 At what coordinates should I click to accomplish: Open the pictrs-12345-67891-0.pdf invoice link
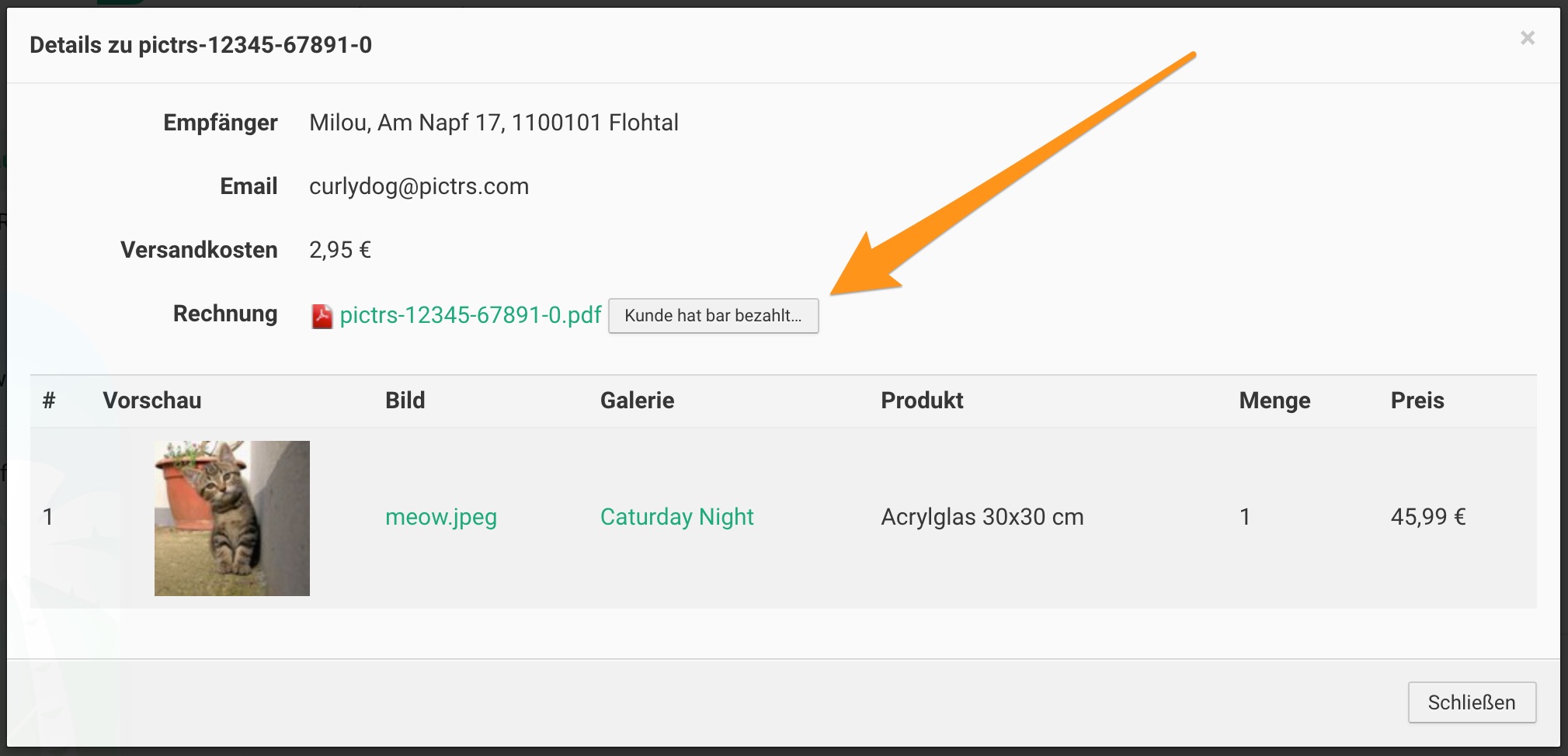(x=470, y=315)
